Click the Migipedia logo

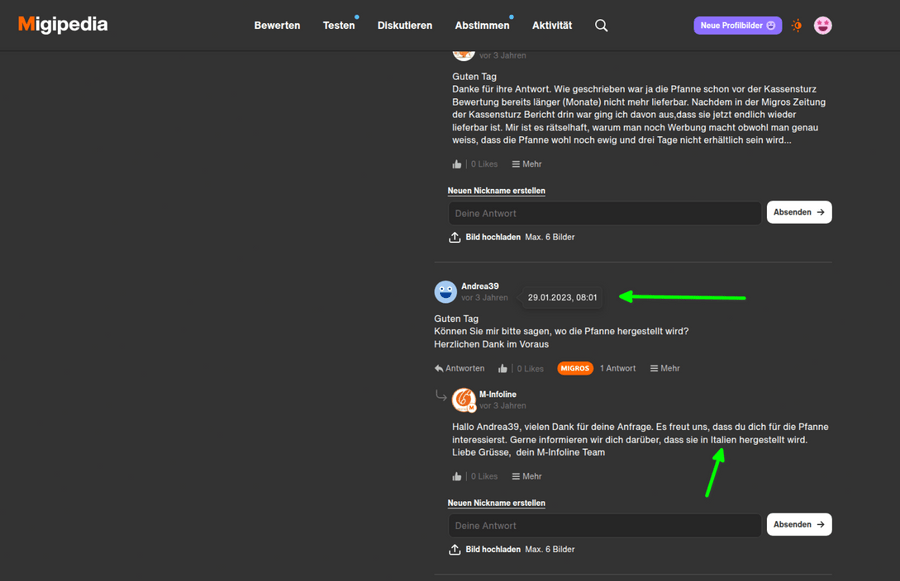click(63, 25)
